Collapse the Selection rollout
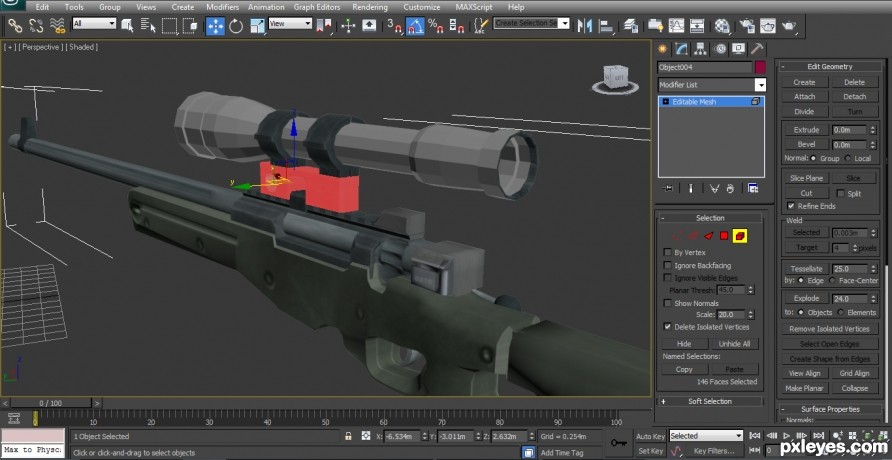The width and height of the screenshot is (892, 460). point(710,218)
